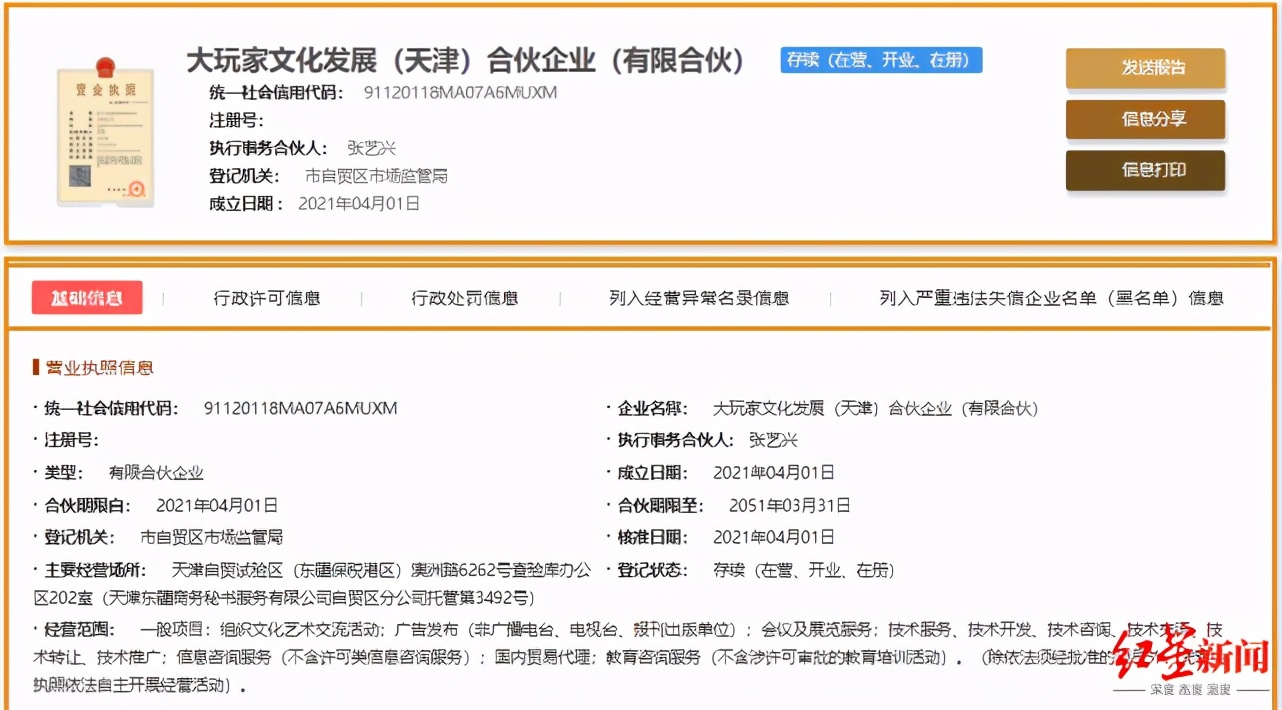Image resolution: width=1282 pixels, height=710 pixels.
Task: Click the 信息分享 button
Action: pos(1145,119)
